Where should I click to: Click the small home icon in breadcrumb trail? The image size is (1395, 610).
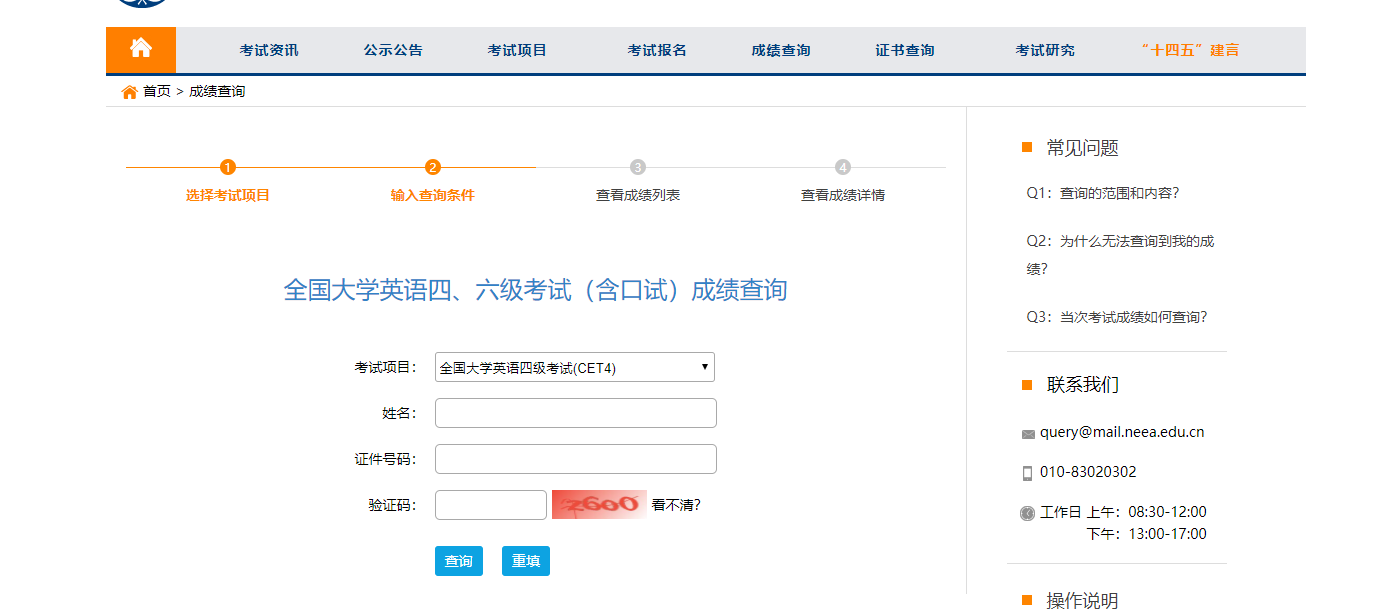coord(128,91)
